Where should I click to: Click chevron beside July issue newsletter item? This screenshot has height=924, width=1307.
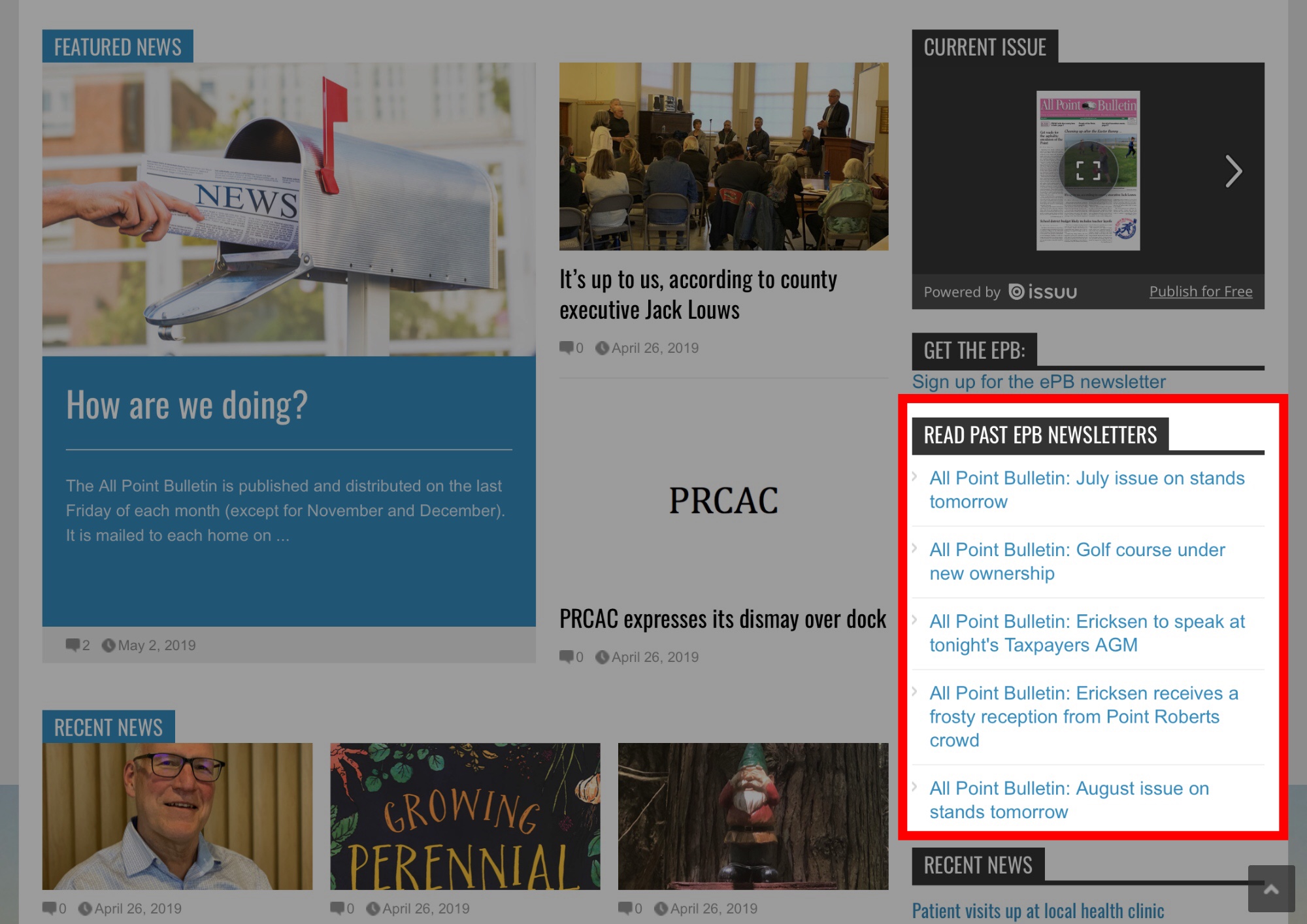point(915,476)
